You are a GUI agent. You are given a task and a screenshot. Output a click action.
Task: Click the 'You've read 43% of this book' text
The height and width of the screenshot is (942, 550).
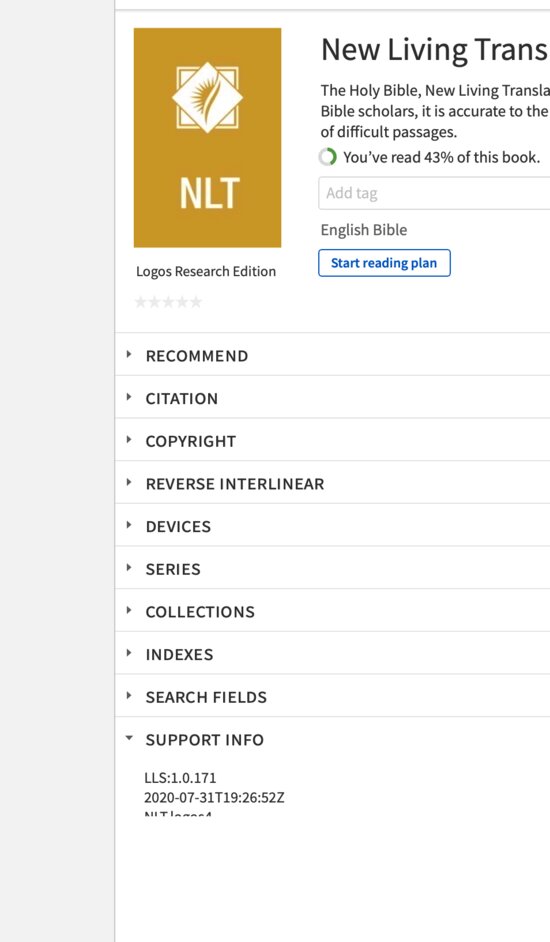pyautogui.click(x=441, y=157)
